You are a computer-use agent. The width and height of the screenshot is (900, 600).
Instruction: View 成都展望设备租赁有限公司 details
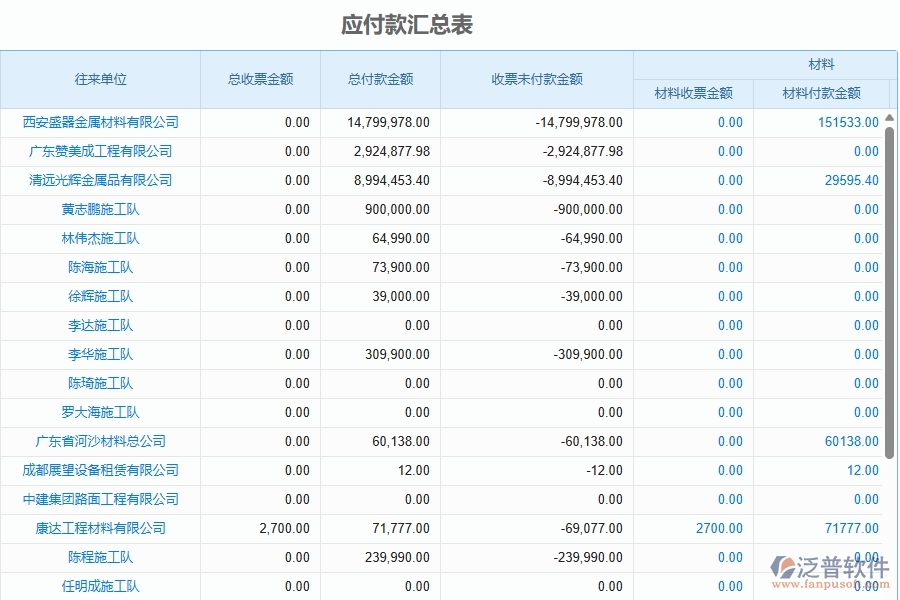coord(99,470)
